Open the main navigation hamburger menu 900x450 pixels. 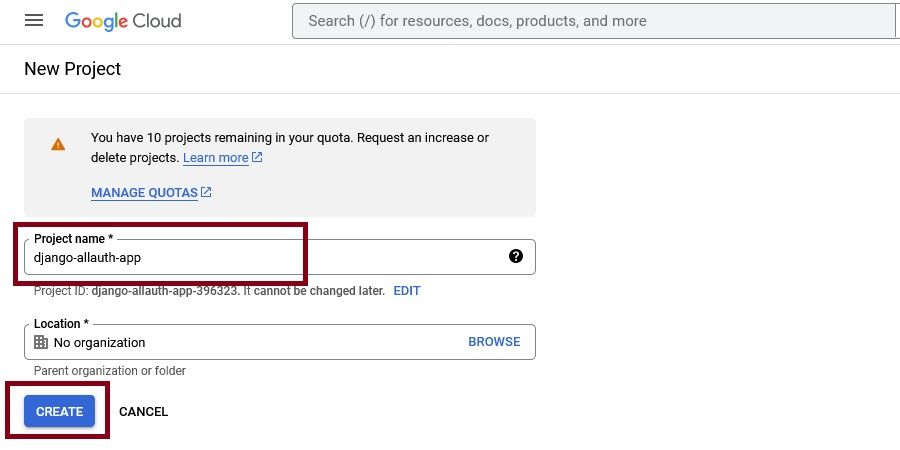point(34,20)
